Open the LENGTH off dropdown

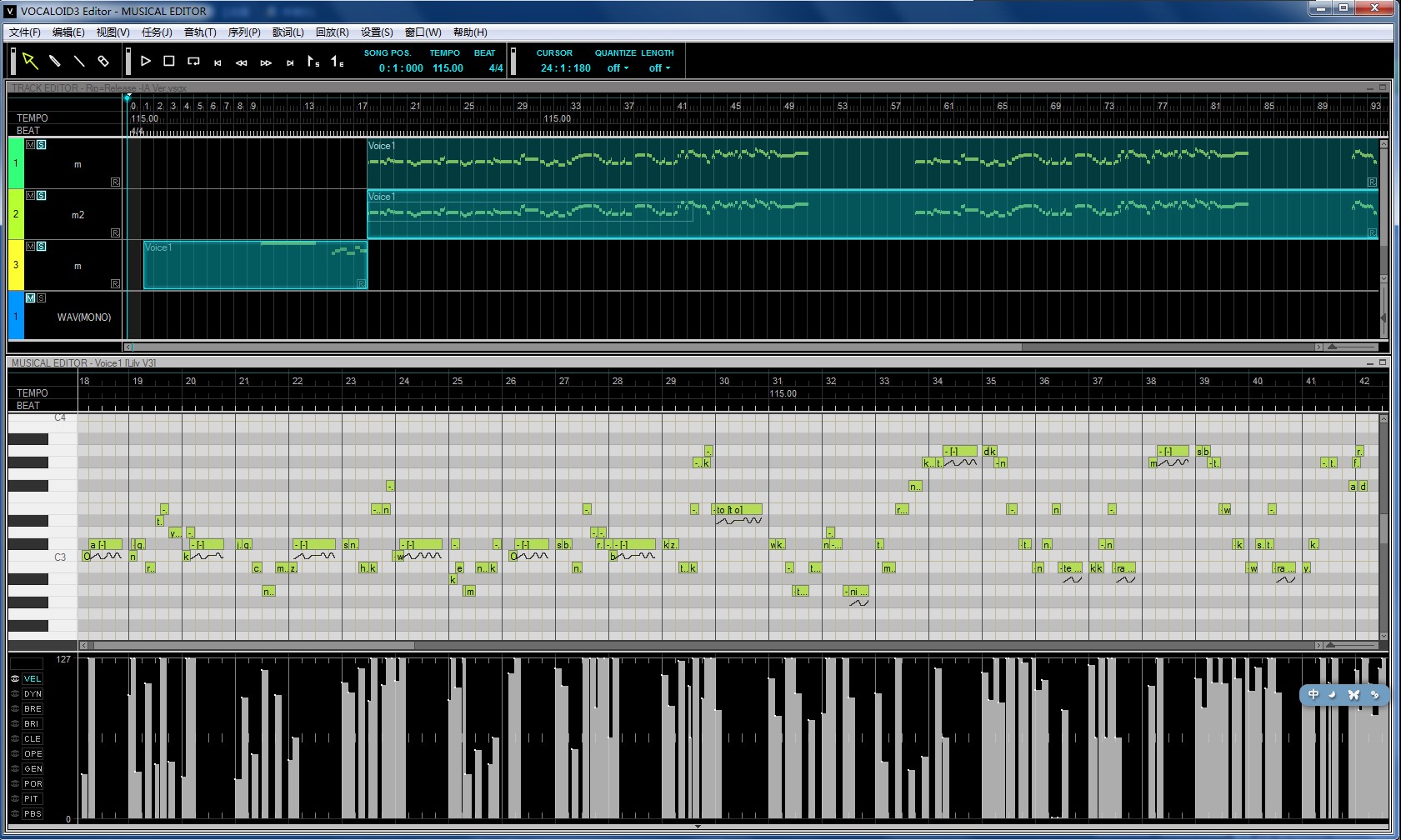click(x=659, y=68)
